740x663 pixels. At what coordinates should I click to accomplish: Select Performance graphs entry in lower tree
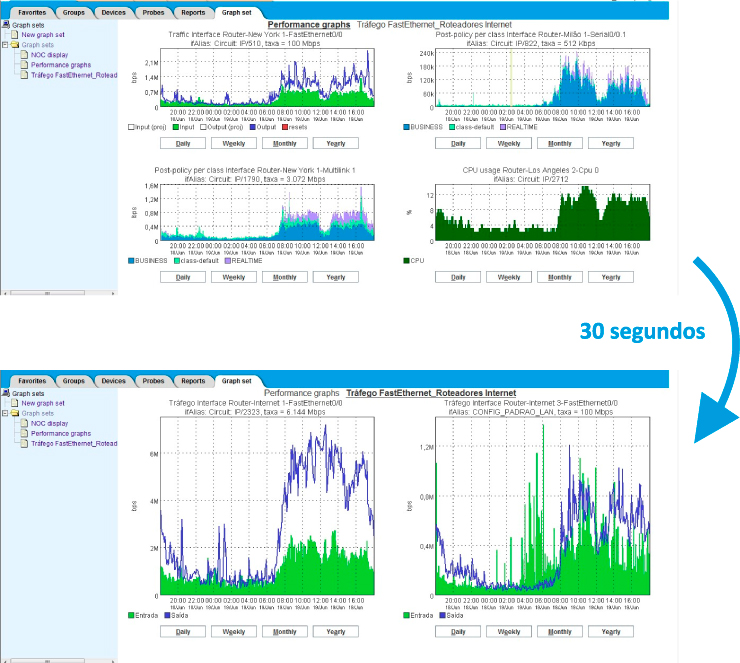pos(61,433)
